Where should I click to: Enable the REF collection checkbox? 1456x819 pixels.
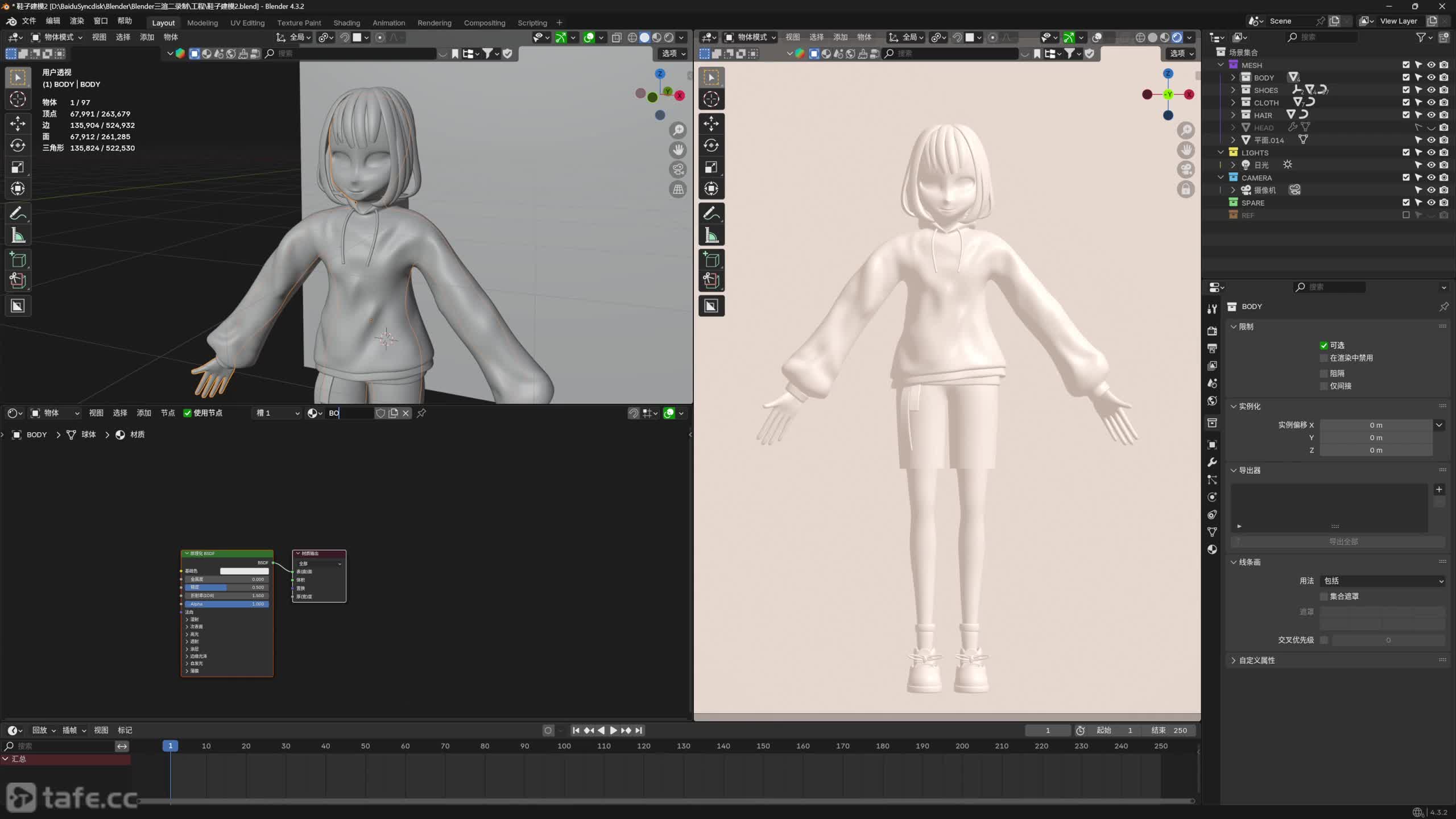coord(1406,216)
